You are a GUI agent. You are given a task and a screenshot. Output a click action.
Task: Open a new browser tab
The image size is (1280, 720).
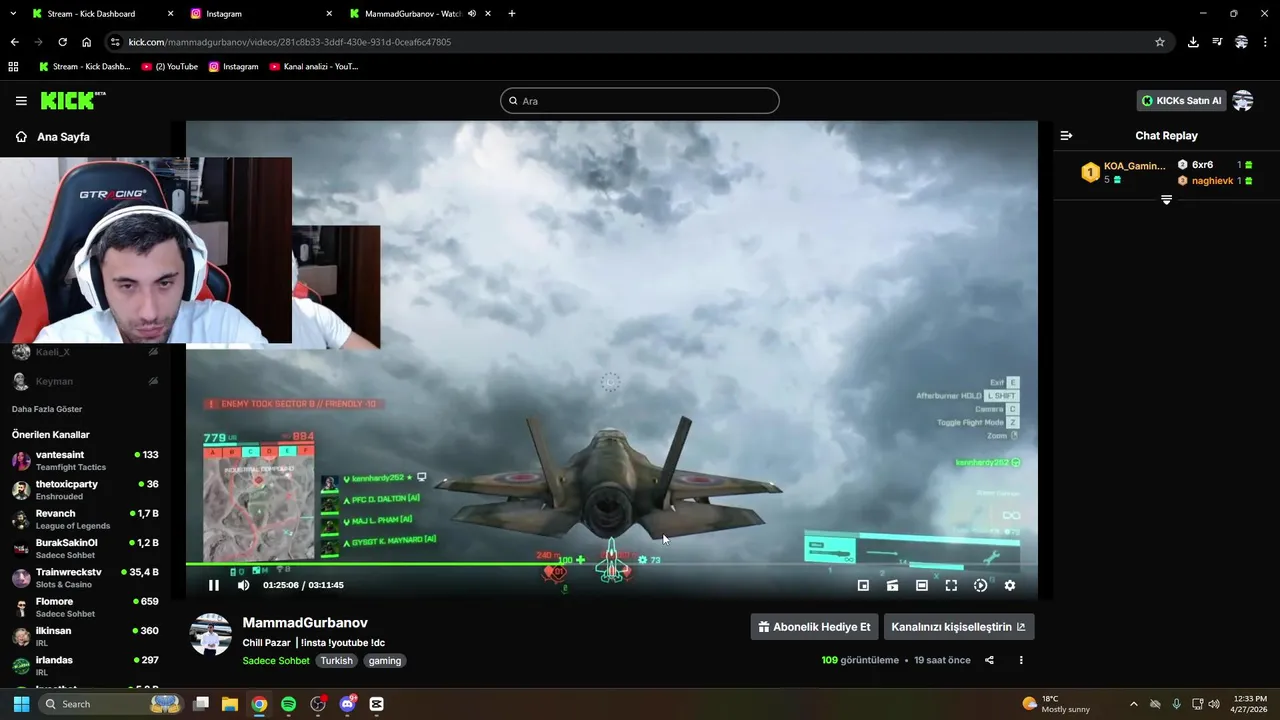click(x=512, y=14)
